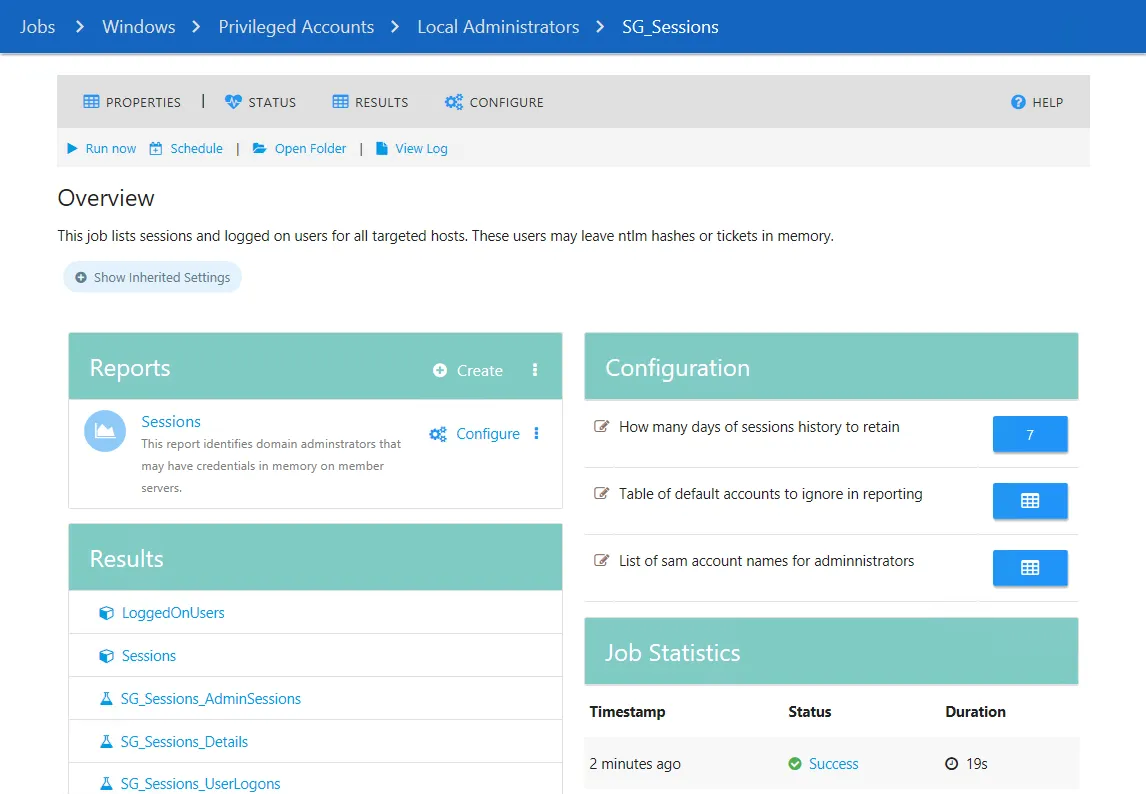Click the Results table icon in tab bar

pos(341,102)
